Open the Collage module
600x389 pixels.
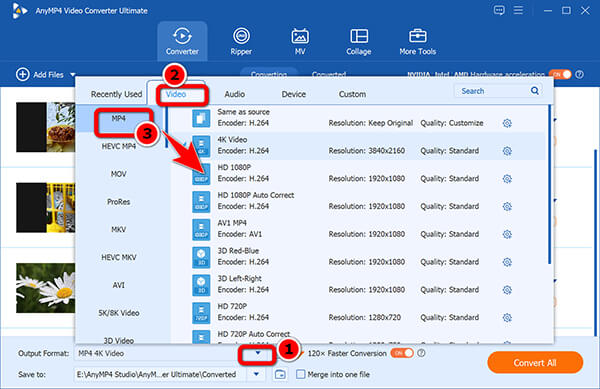pos(359,41)
